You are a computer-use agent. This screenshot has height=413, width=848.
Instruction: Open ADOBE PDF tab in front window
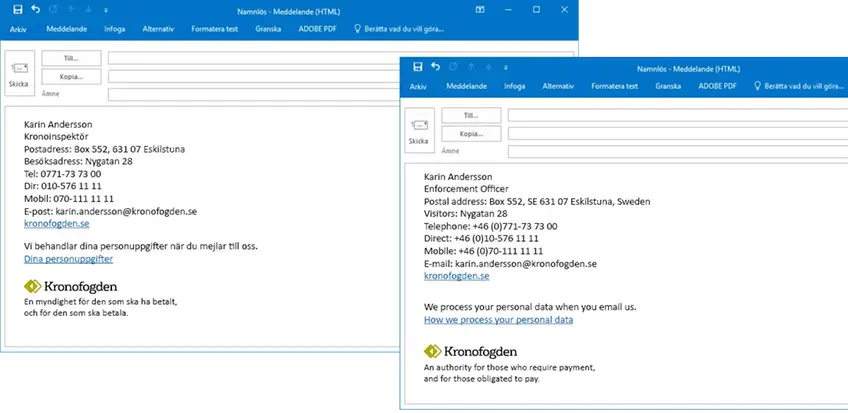coord(717,86)
